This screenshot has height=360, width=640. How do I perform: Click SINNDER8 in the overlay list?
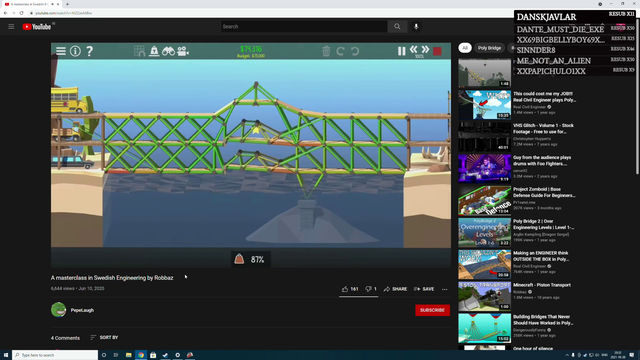[x=536, y=50]
